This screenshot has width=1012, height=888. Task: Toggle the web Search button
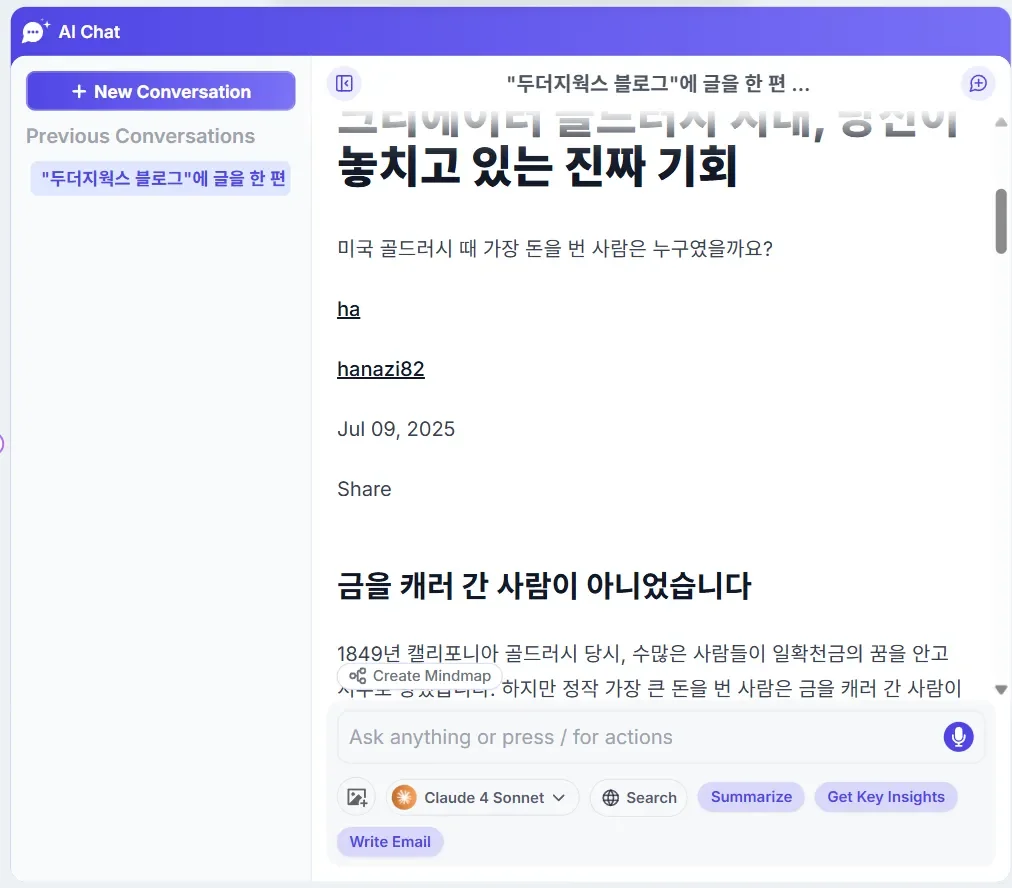[638, 798]
